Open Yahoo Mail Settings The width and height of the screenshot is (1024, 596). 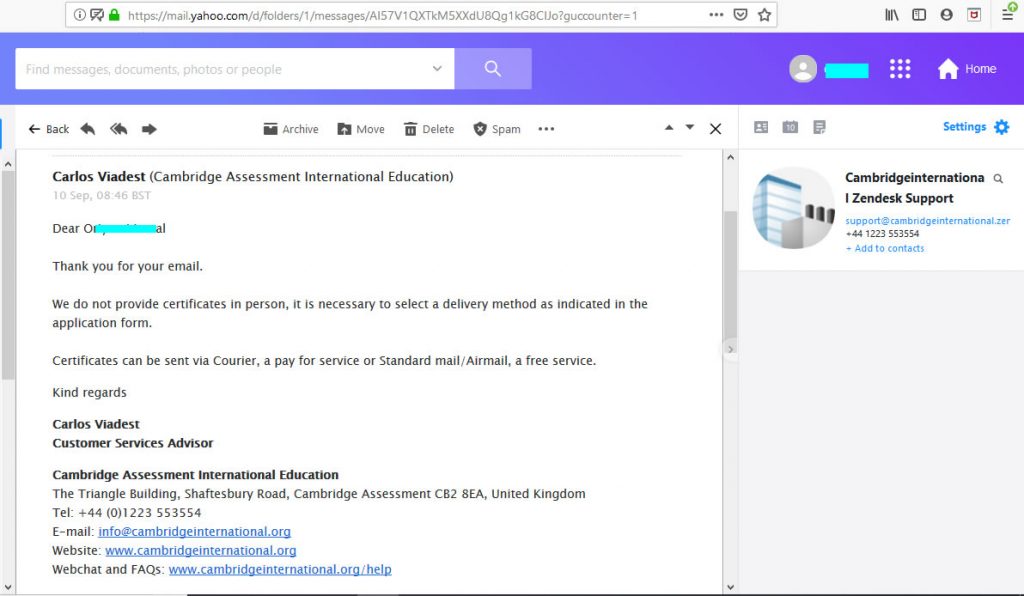point(976,127)
